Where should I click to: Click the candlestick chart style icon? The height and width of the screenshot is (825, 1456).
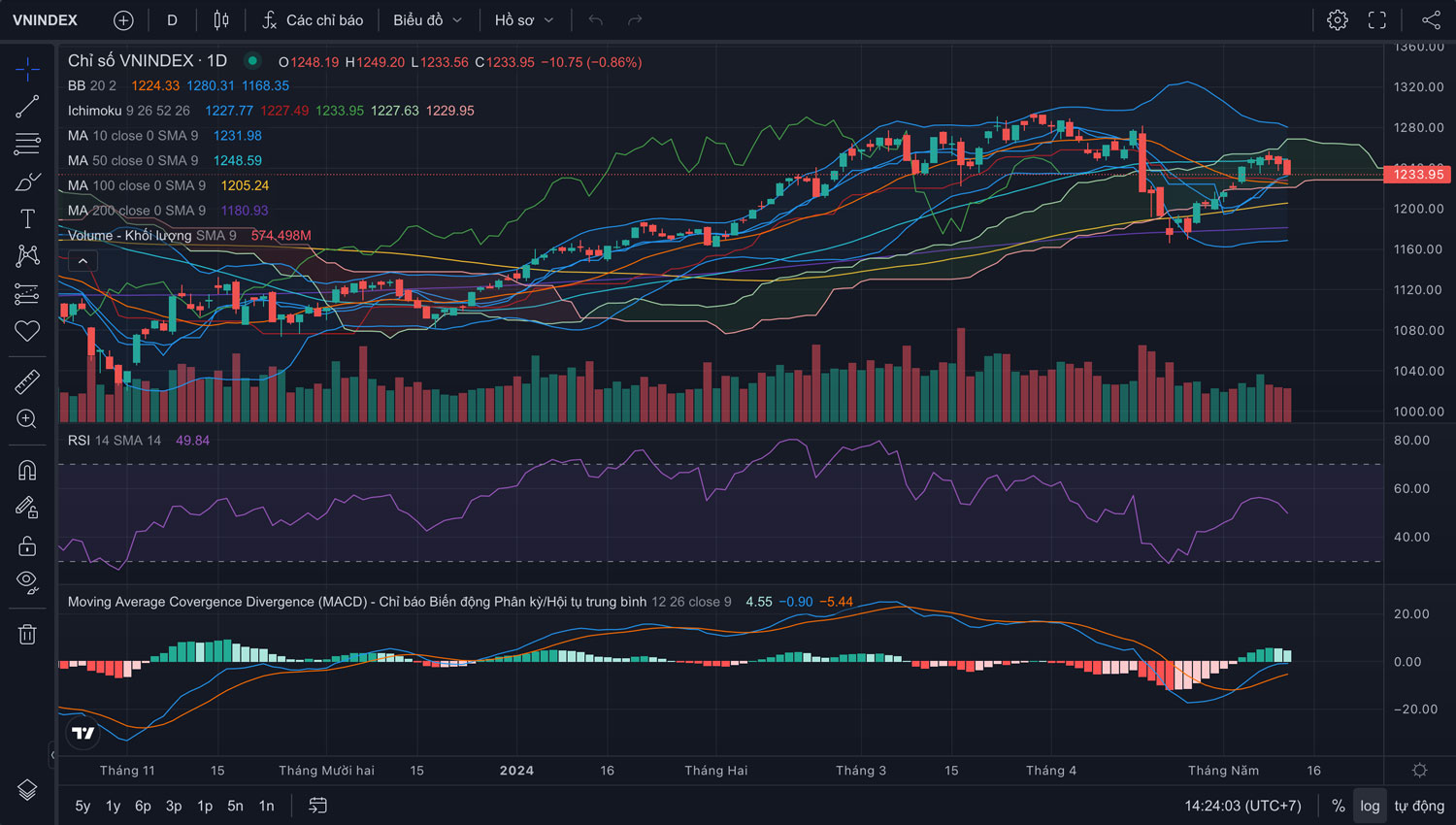(221, 20)
